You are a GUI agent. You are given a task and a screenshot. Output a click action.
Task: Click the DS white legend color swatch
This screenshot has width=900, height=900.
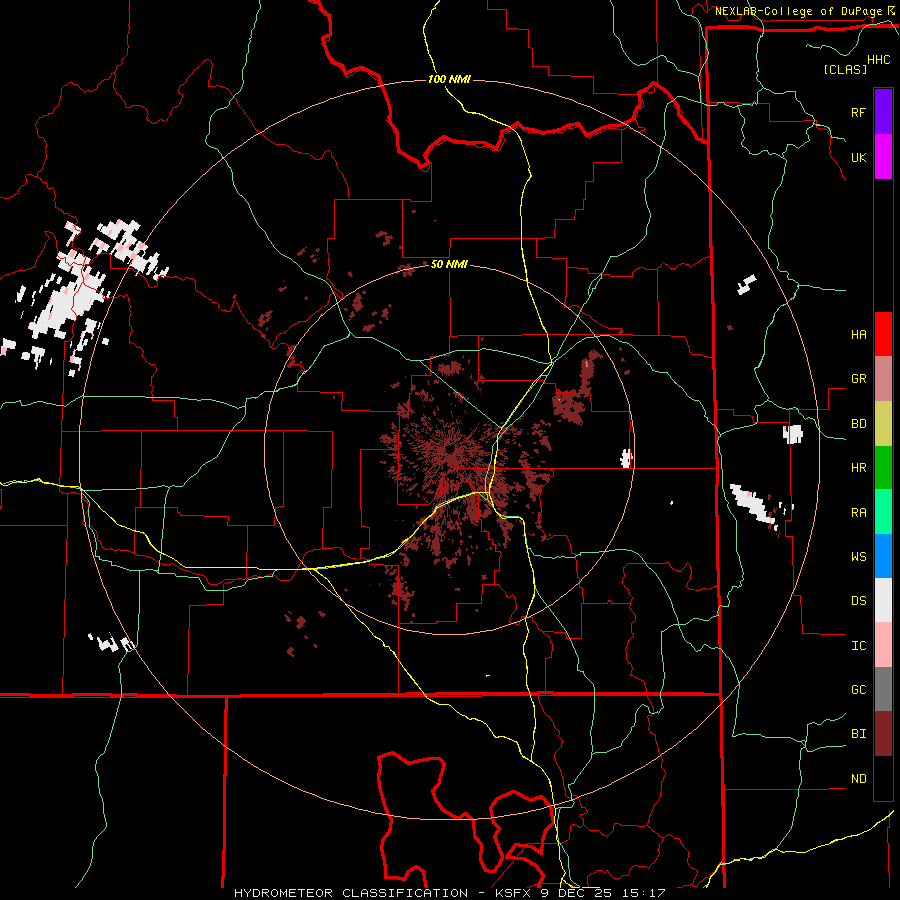(883, 600)
